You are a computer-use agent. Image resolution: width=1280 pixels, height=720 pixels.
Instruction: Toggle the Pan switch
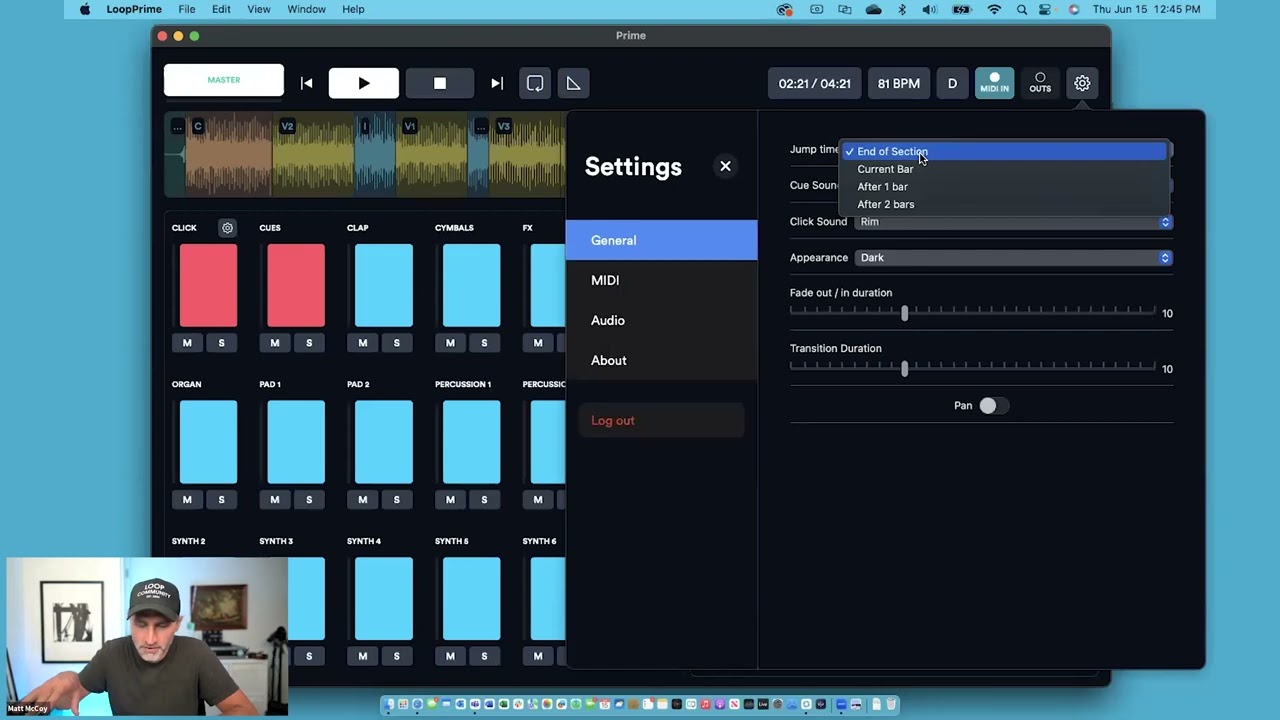point(993,405)
